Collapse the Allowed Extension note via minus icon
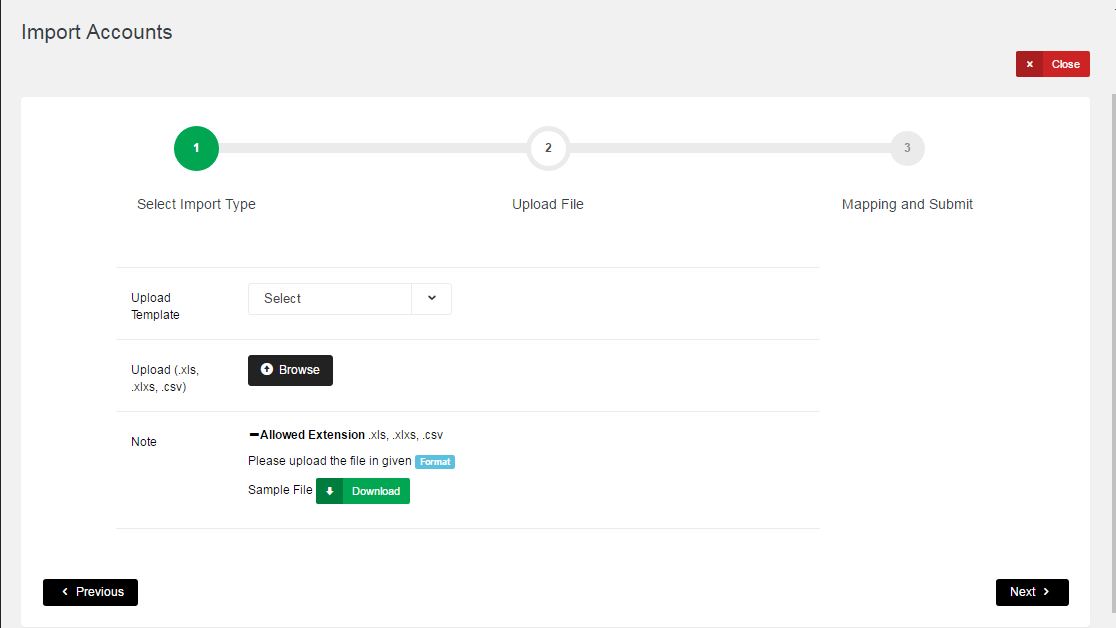Image resolution: width=1116 pixels, height=628 pixels. 254,435
